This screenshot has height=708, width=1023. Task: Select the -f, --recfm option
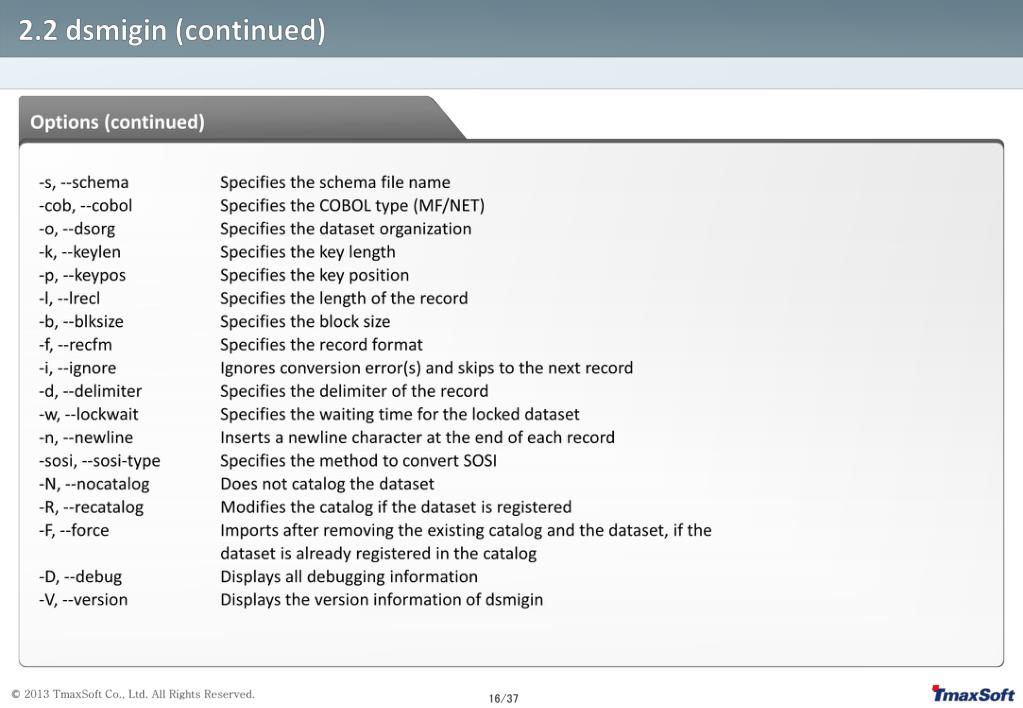coord(75,345)
